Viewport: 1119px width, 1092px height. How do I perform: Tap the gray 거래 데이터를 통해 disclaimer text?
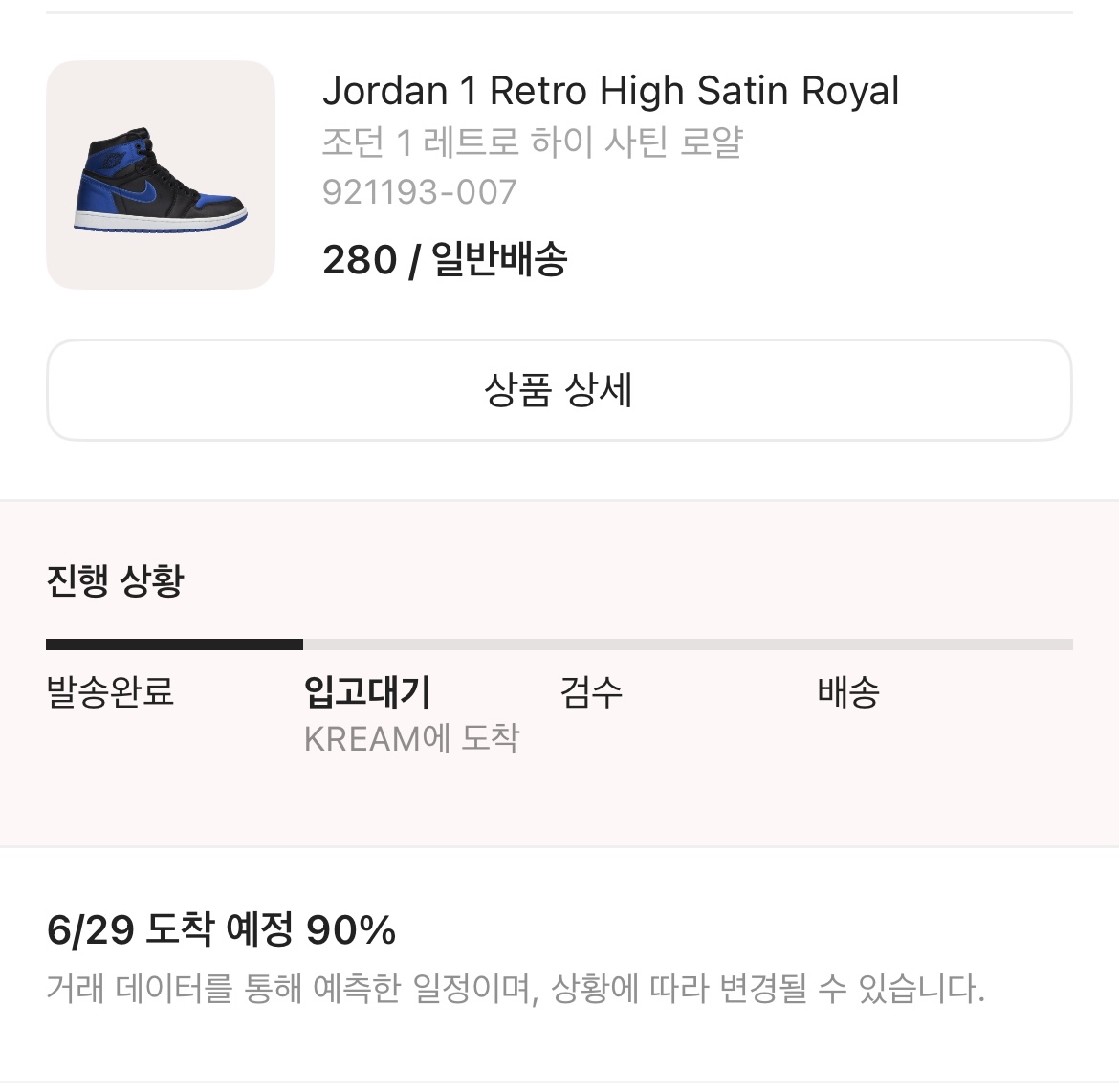515,988
